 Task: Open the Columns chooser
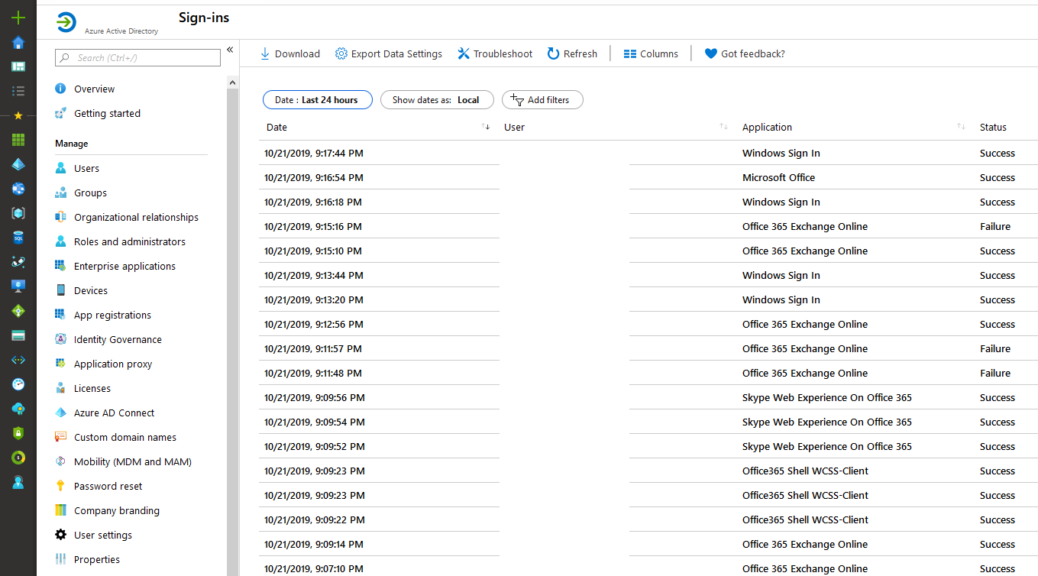click(651, 54)
